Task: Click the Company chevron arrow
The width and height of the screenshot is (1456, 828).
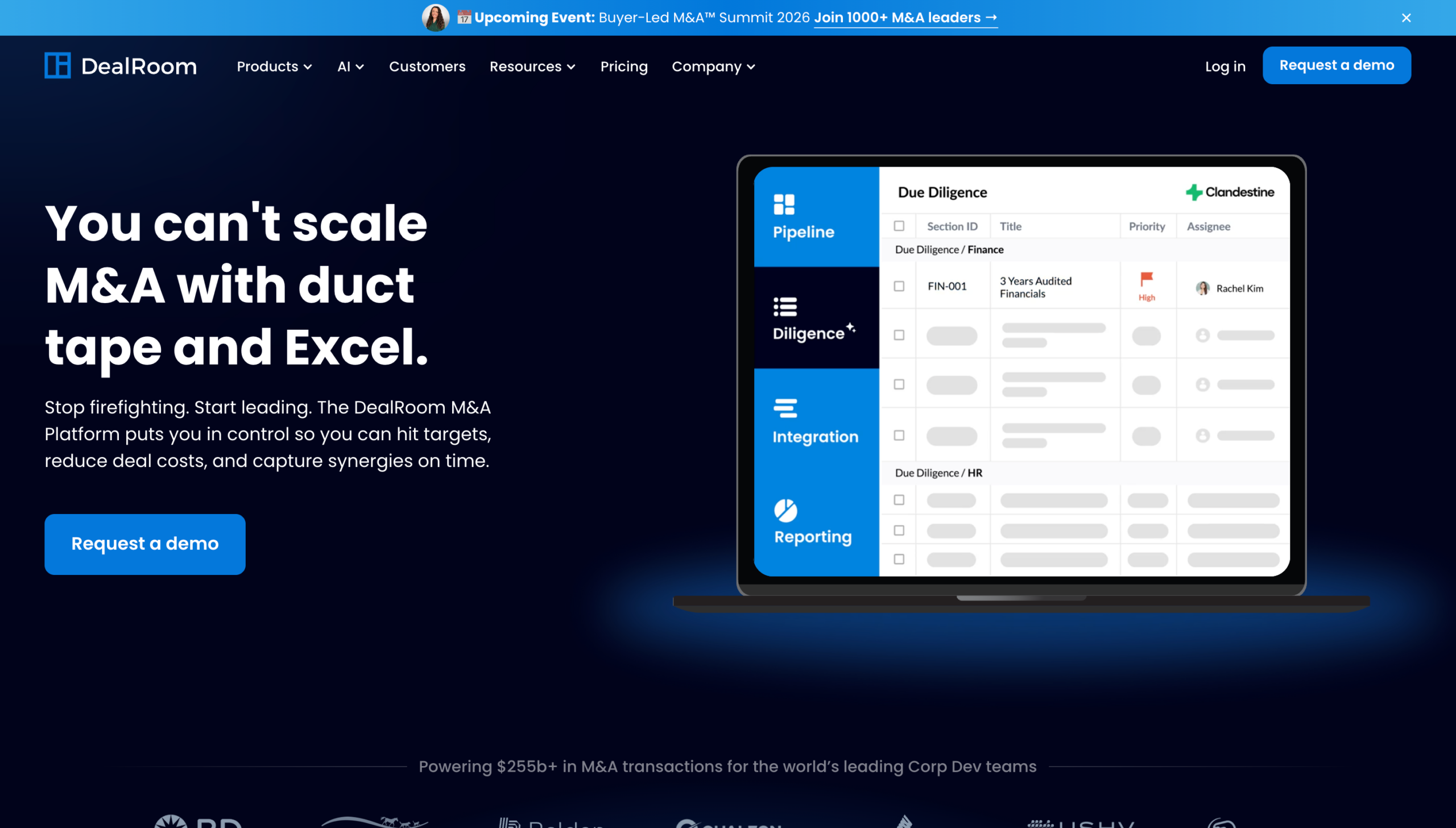Action: (x=751, y=67)
